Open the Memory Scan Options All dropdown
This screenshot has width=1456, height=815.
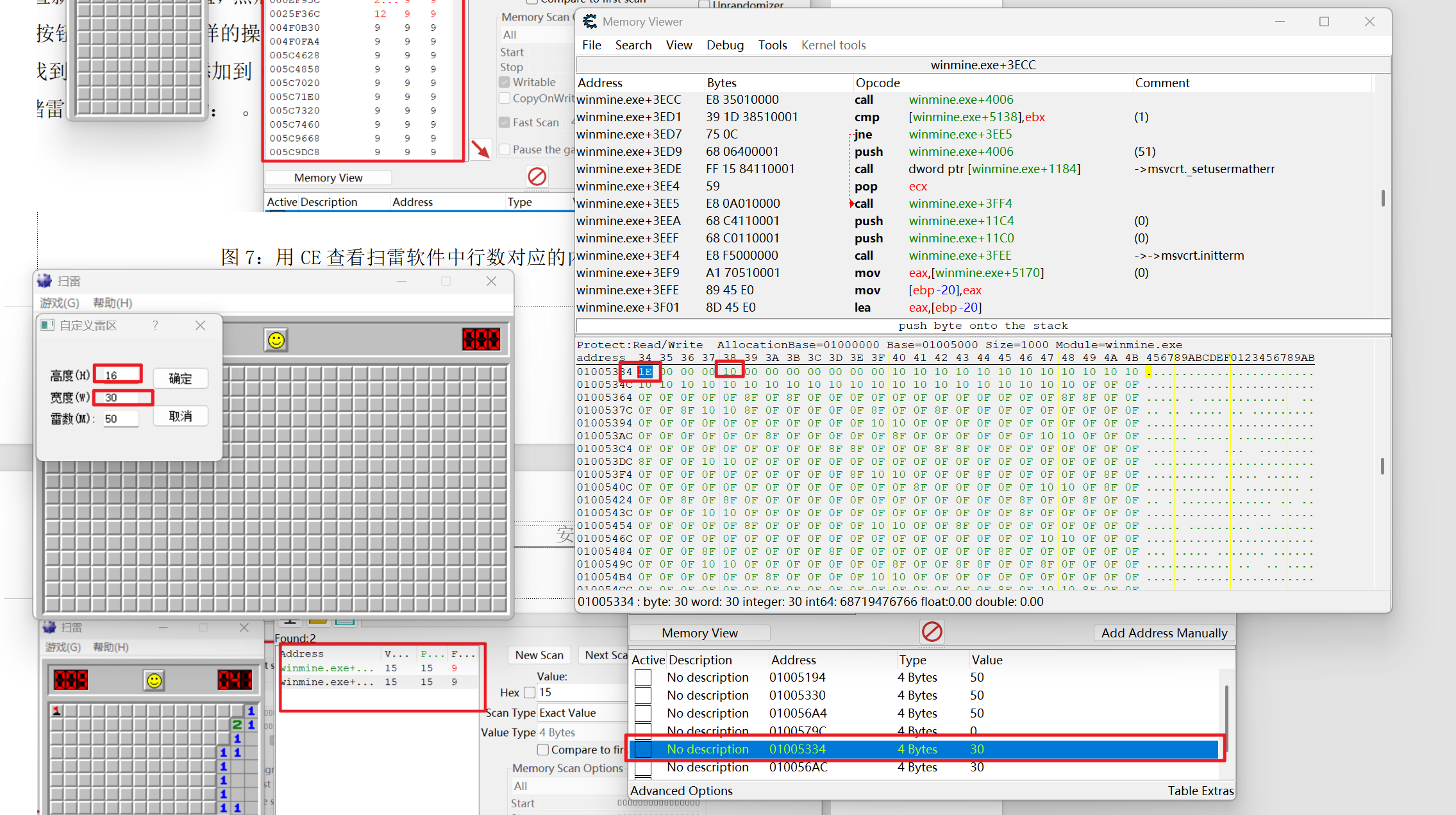[568, 786]
